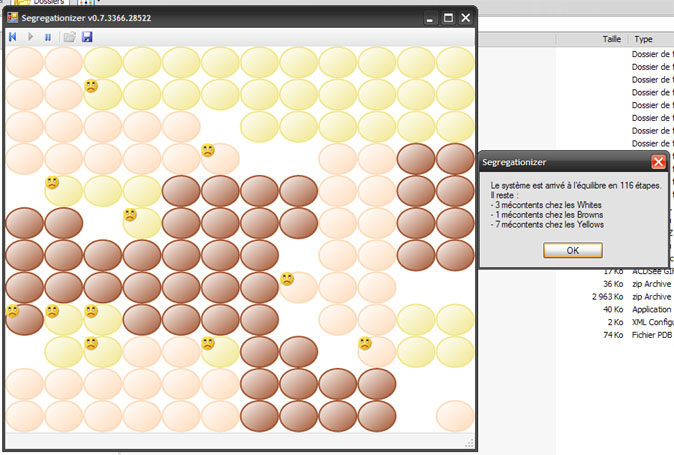Close the Segregationizer main window
The image size is (674, 455).
pyautogui.click(x=466, y=18)
